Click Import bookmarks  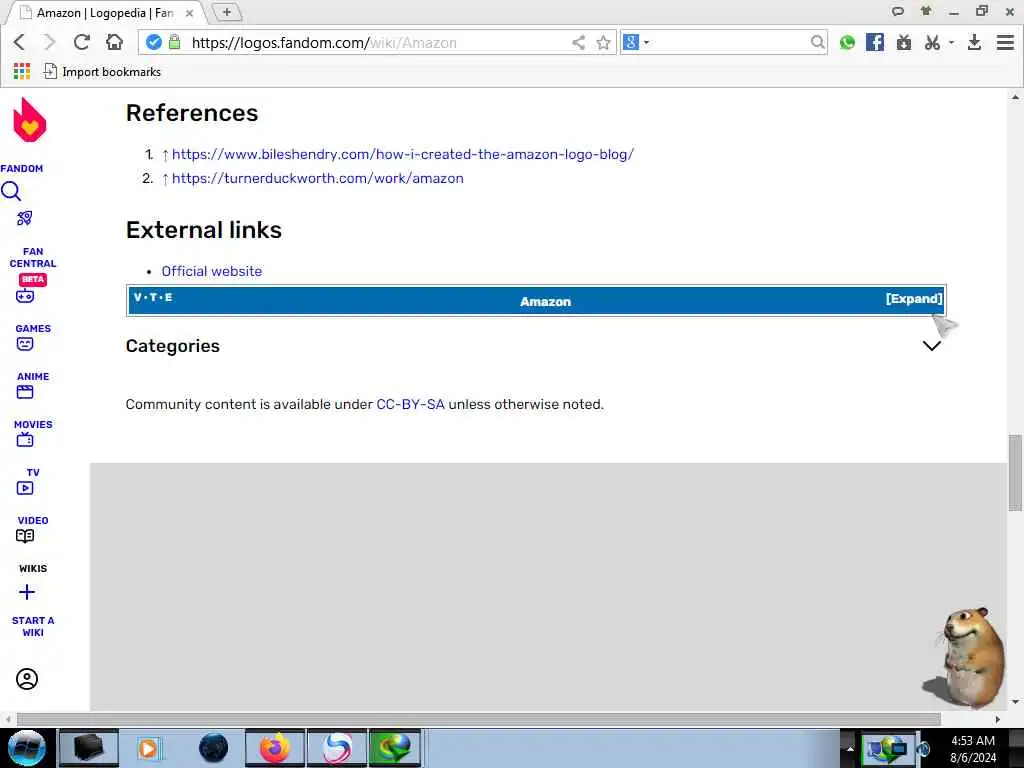pos(103,71)
